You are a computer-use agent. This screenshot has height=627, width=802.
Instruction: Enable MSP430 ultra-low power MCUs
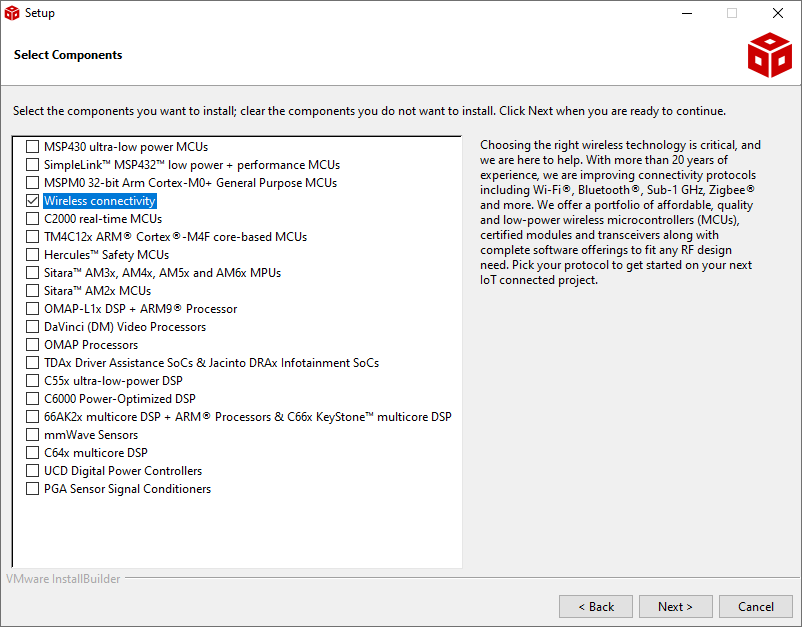point(33,146)
